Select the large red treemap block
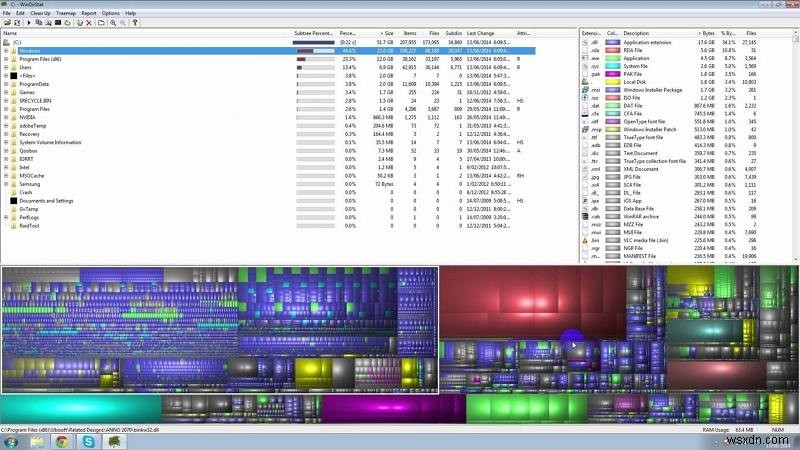 [x=532, y=302]
